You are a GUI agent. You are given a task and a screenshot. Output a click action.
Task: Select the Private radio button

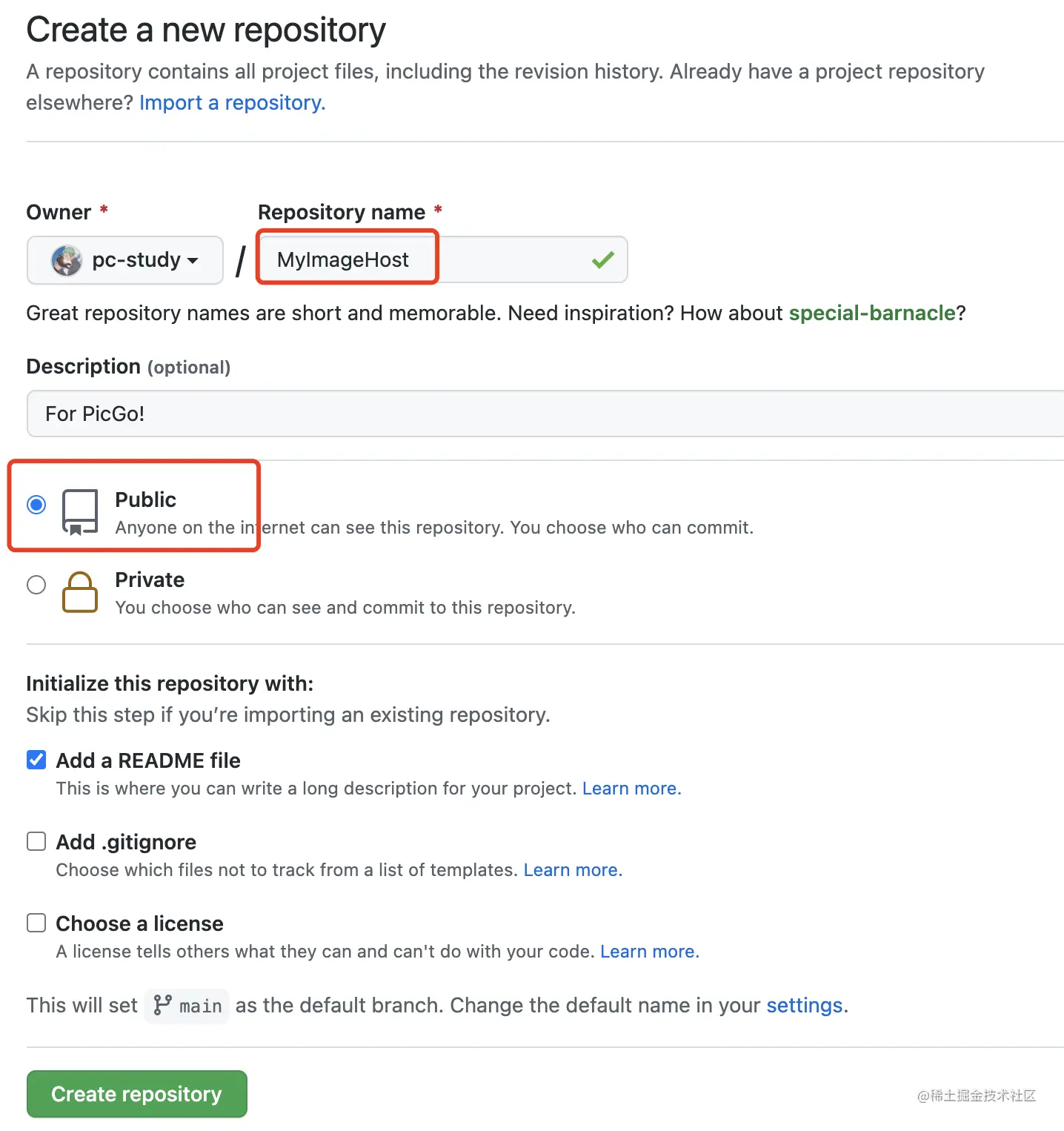tap(36, 585)
